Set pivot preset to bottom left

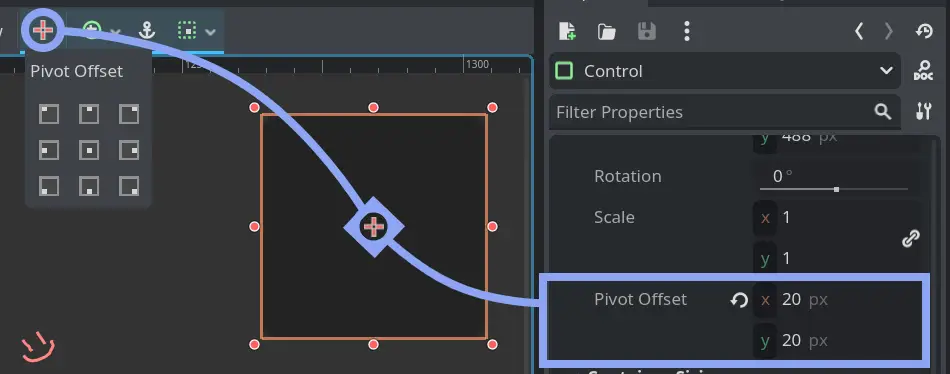(x=49, y=185)
